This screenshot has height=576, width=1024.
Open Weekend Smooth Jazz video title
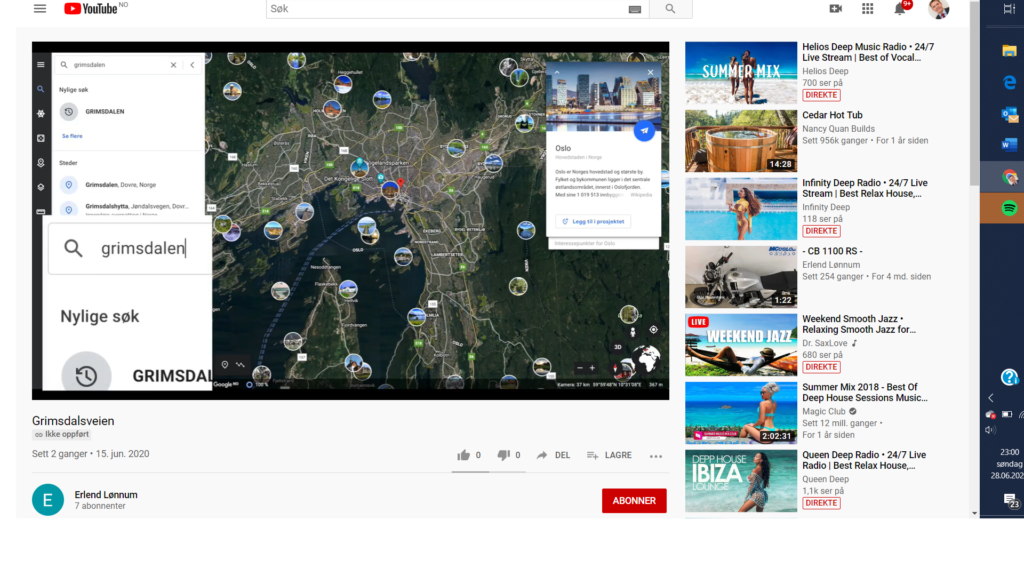click(x=859, y=324)
